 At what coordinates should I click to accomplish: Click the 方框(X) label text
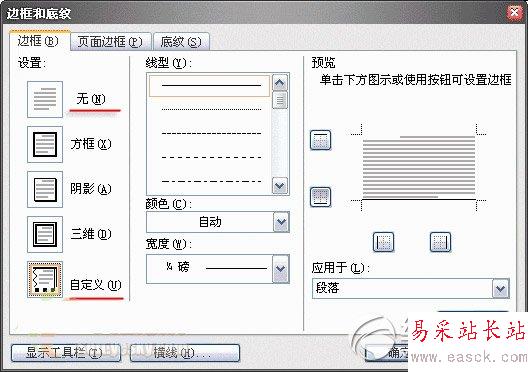click(91, 144)
